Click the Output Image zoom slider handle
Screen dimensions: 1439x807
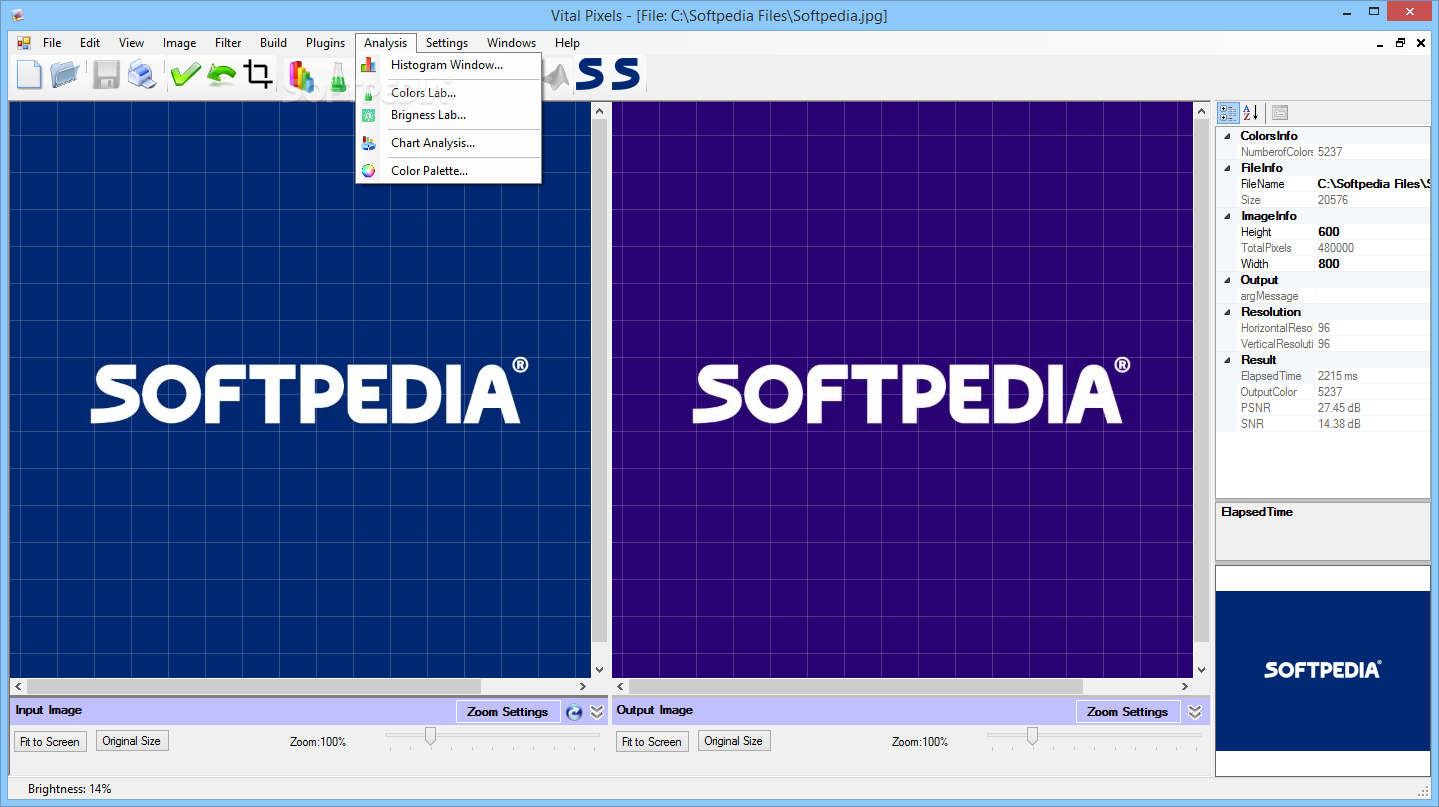click(x=1032, y=737)
